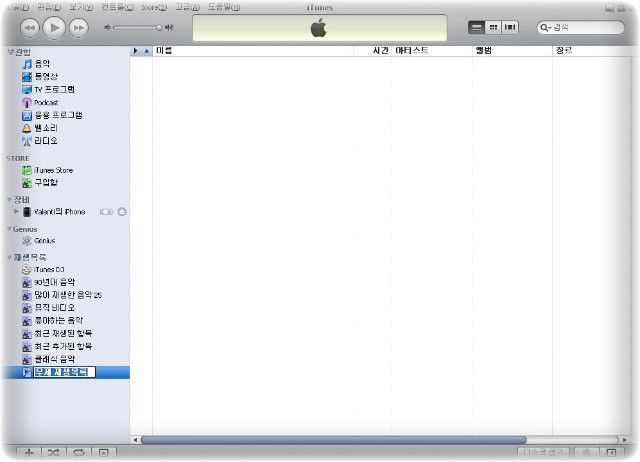
Task: Open the 고급(A) menu
Action: [187, 7]
